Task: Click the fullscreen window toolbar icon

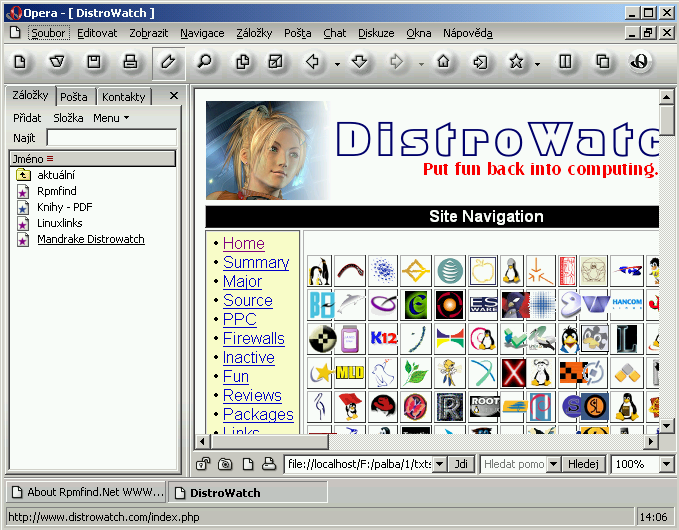Action: (276, 62)
